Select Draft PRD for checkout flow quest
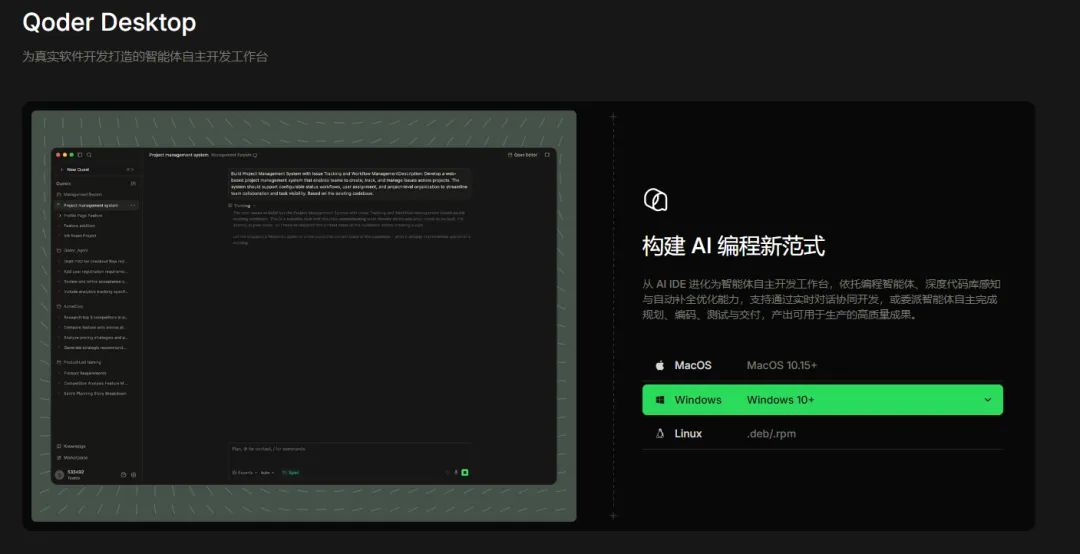 95,261
